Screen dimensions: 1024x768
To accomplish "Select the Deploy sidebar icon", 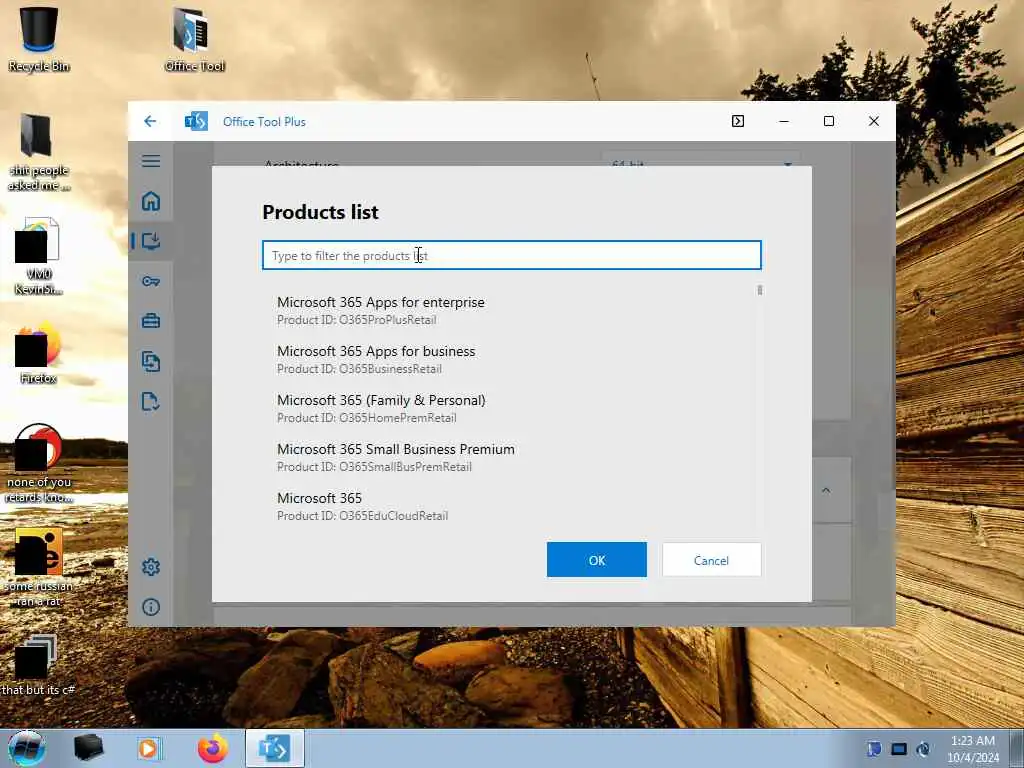I will [151, 241].
